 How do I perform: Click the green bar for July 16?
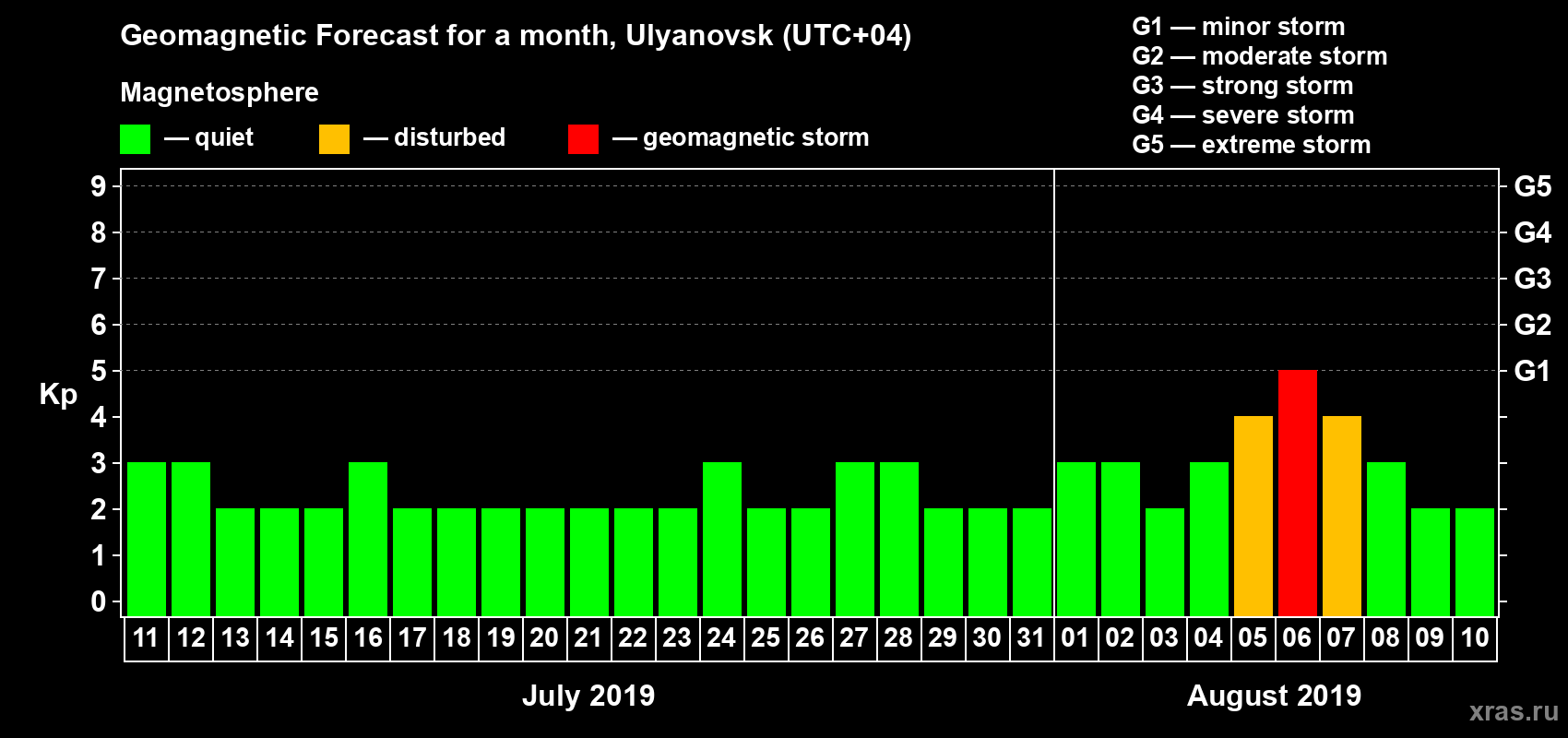[x=367, y=540]
